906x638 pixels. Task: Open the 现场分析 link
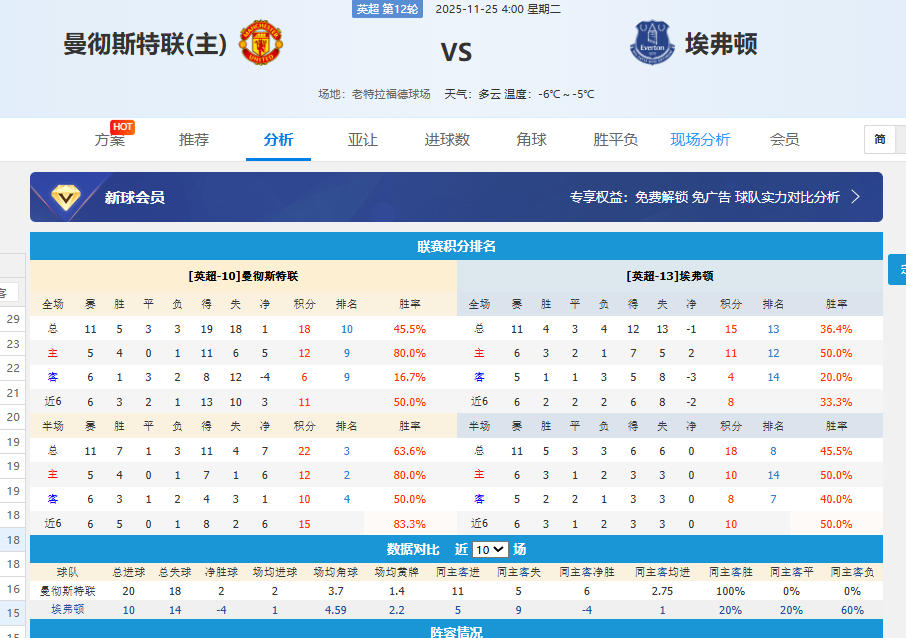click(x=700, y=140)
